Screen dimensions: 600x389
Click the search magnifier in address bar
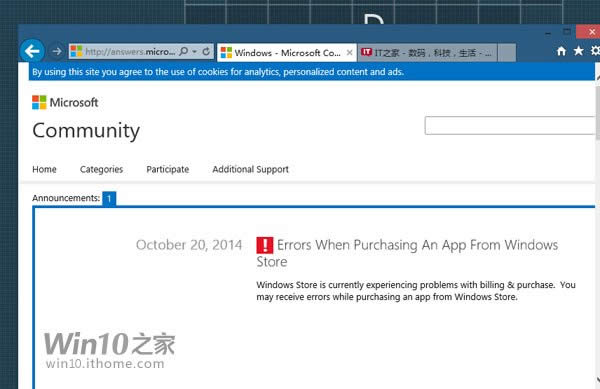click(x=184, y=51)
